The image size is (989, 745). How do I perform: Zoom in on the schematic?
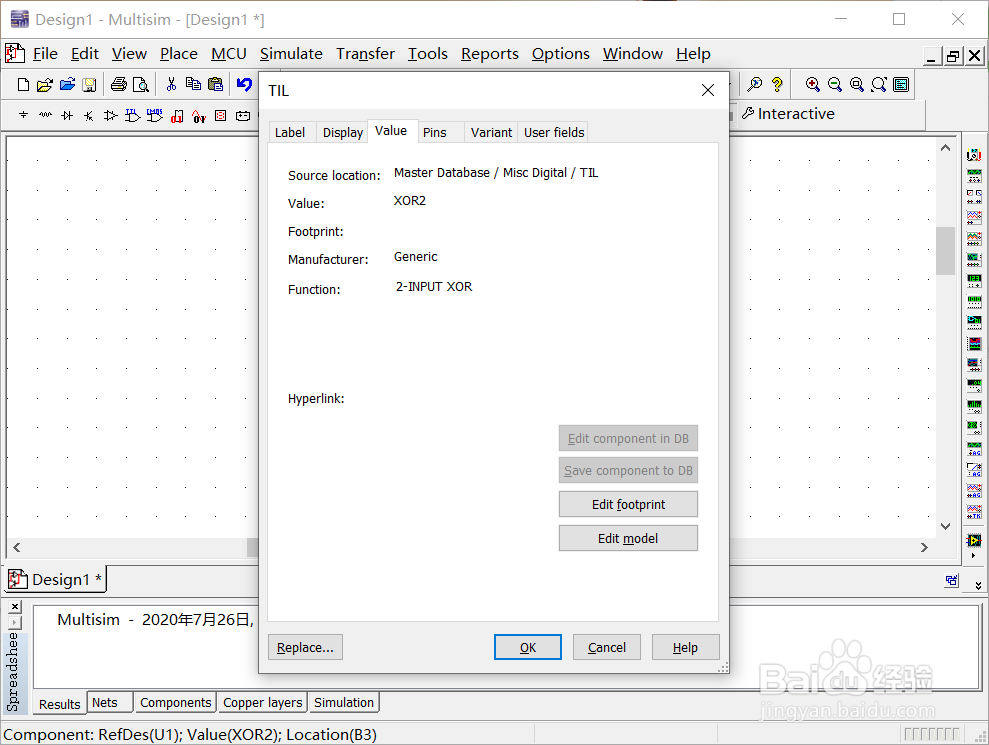[813, 85]
